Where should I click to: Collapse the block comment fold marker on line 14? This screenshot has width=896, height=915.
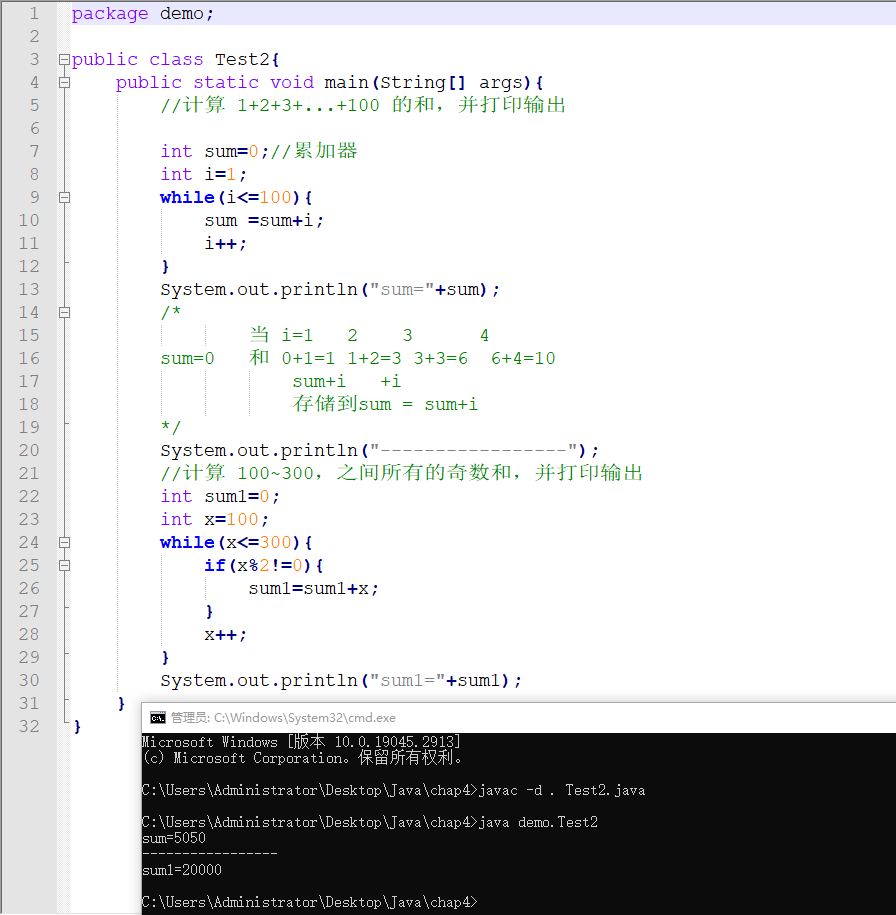coord(64,313)
